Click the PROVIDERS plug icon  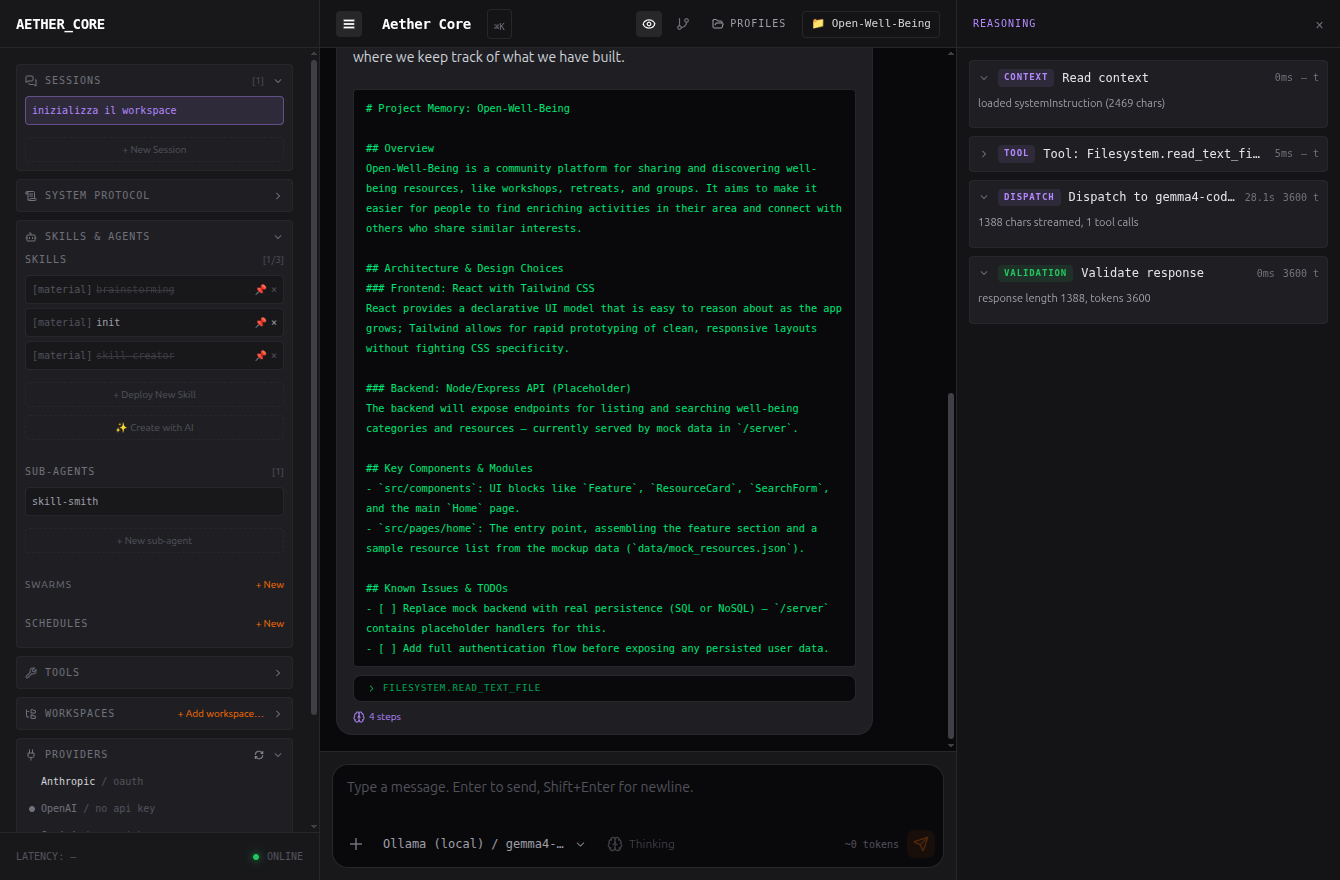(x=31, y=754)
